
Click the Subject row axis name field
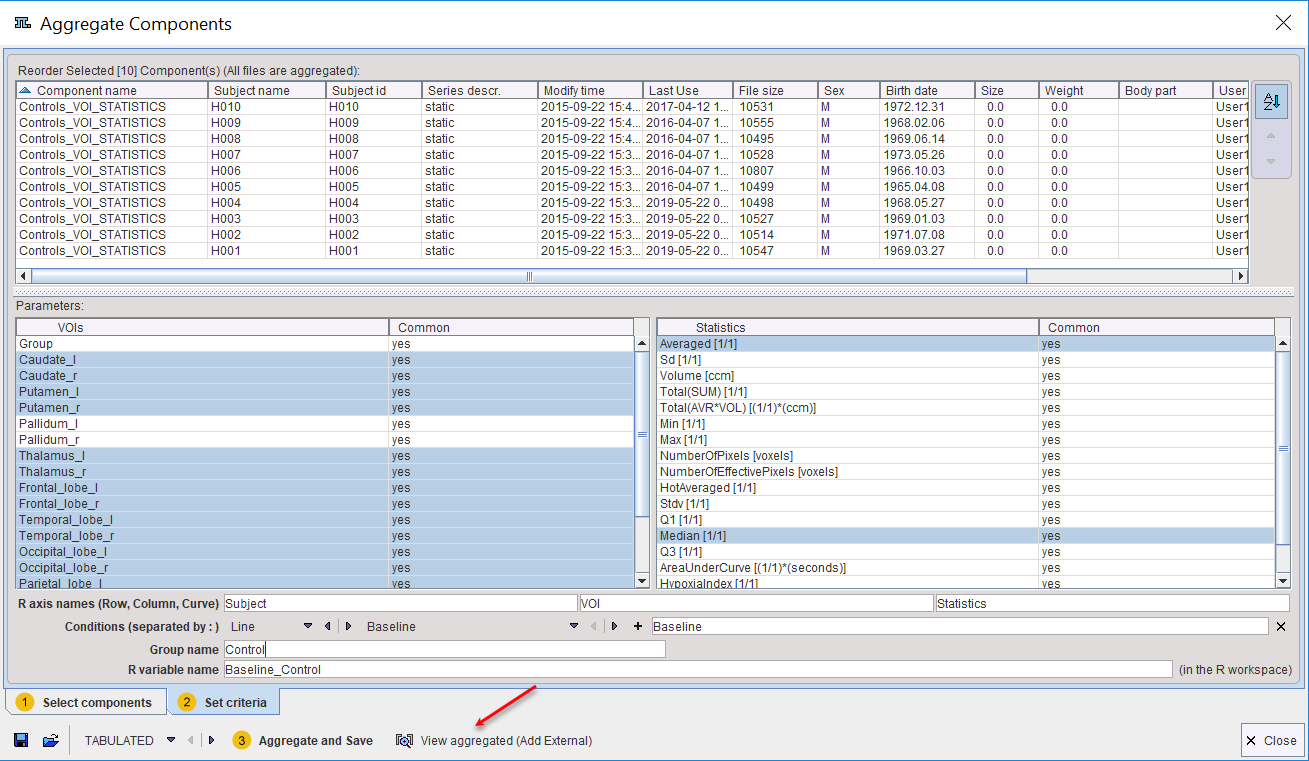click(400, 603)
